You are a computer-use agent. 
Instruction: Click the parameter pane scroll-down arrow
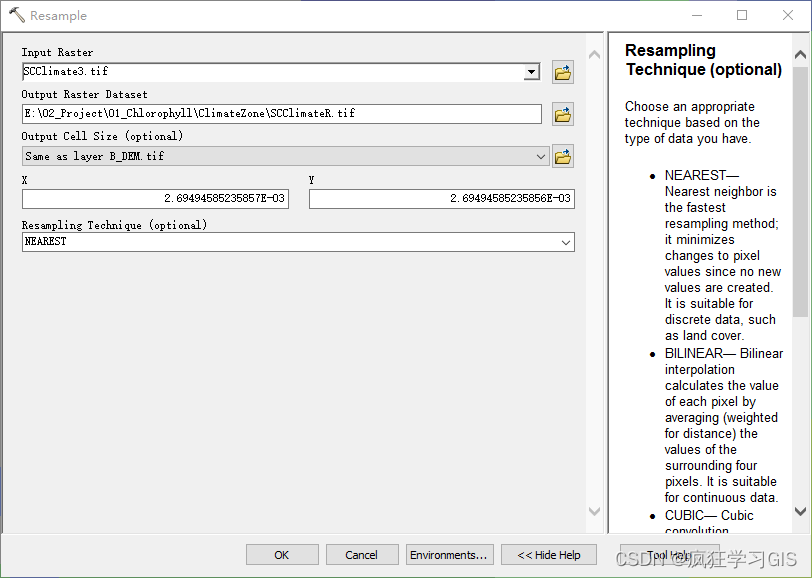(x=594, y=511)
